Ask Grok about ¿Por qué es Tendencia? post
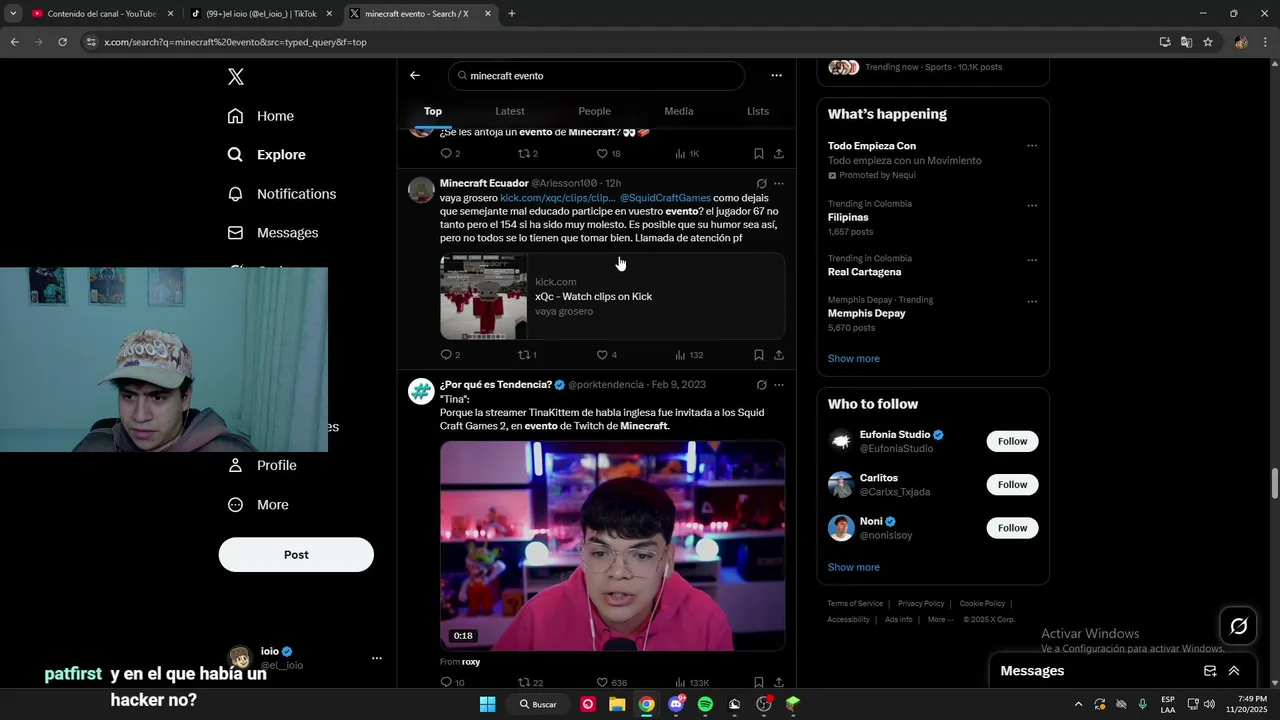1280x720 pixels. (x=761, y=385)
